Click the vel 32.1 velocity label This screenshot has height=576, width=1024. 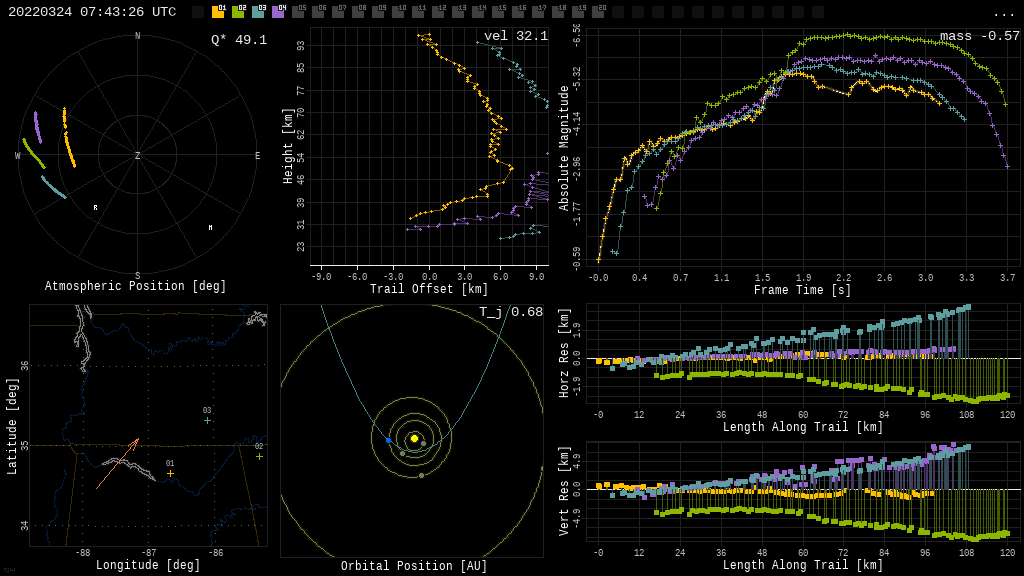point(515,36)
